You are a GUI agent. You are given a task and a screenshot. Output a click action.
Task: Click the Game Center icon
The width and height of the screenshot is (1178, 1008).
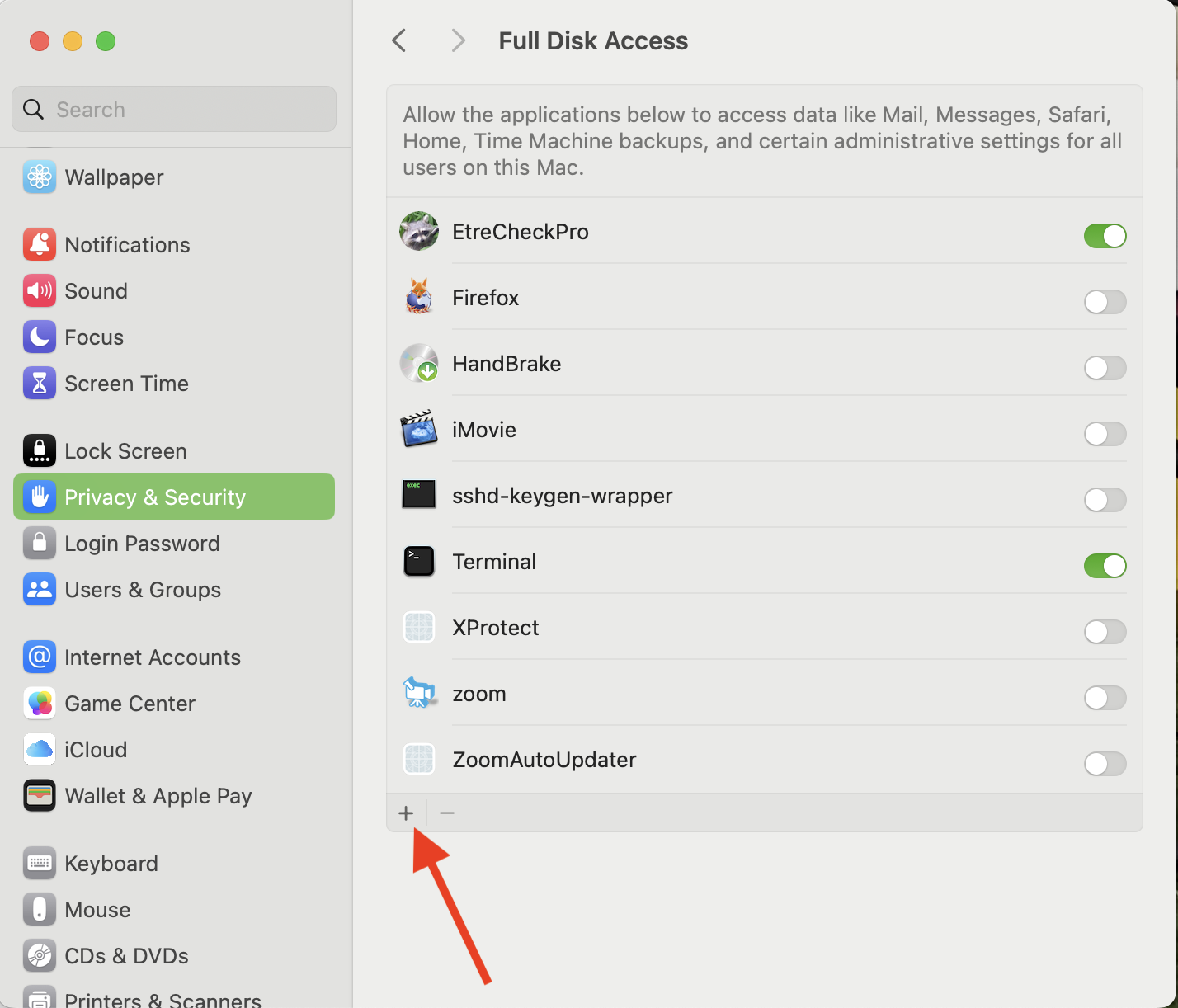coord(40,704)
